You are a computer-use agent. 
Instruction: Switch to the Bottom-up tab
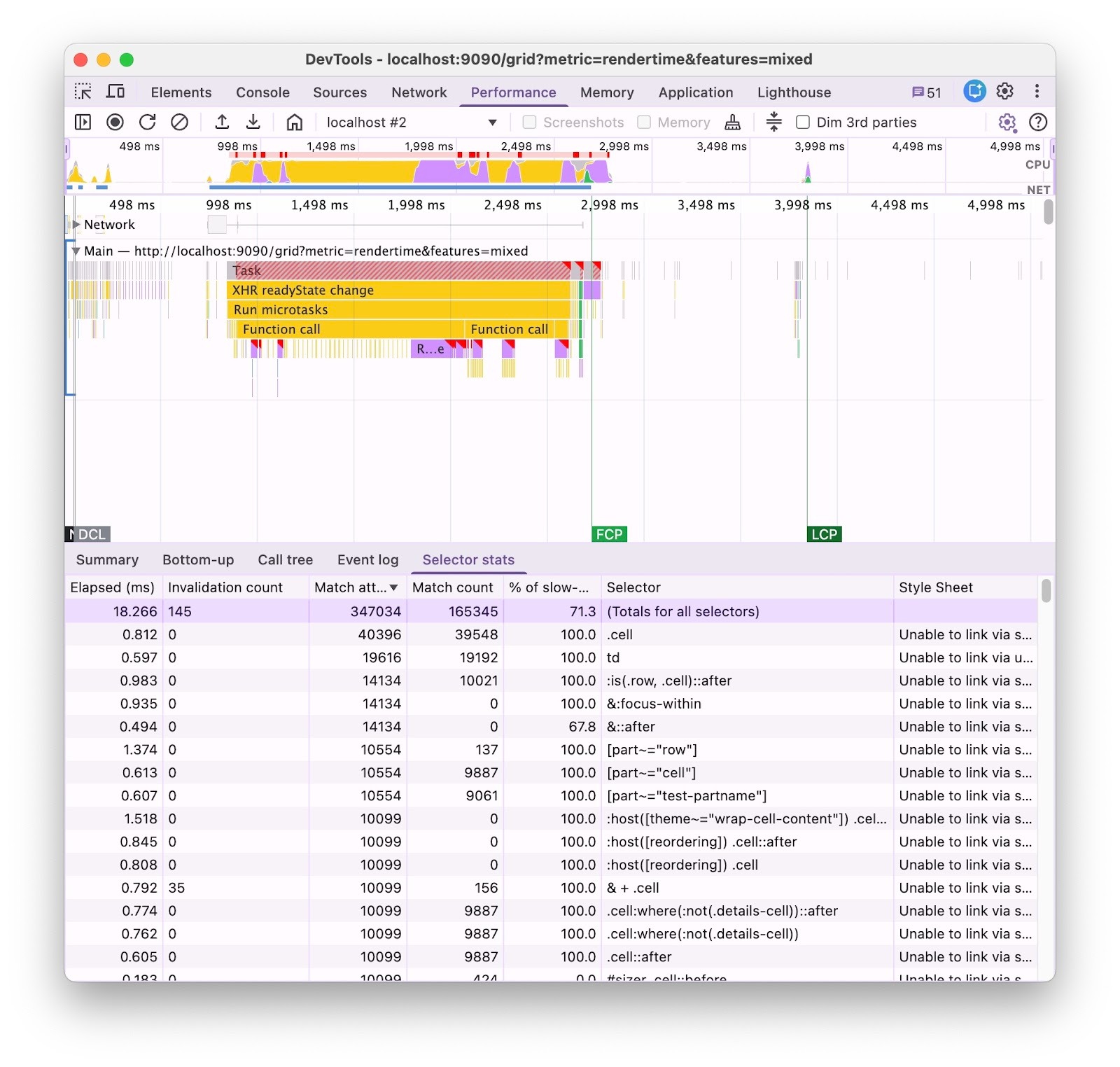(198, 560)
